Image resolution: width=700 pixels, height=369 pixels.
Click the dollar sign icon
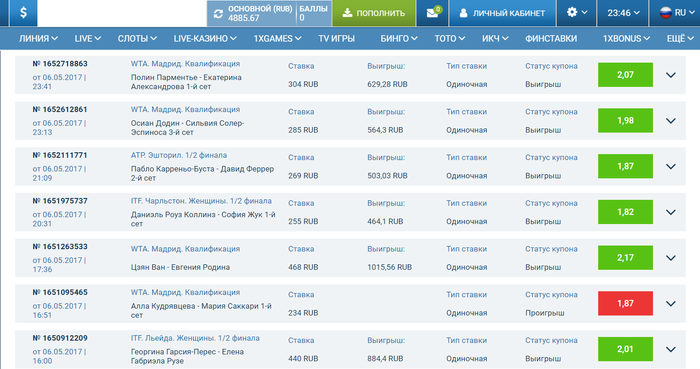coord(23,13)
